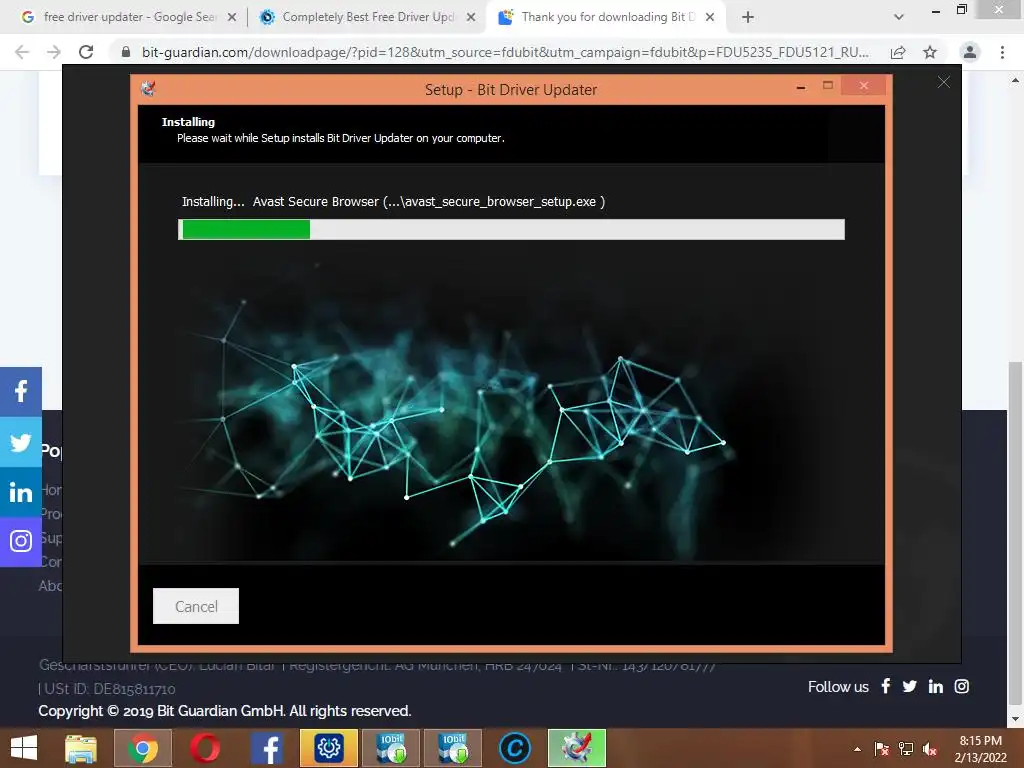Reload the bit-guardian page
The width and height of the screenshot is (1024, 768).
(x=86, y=52)
